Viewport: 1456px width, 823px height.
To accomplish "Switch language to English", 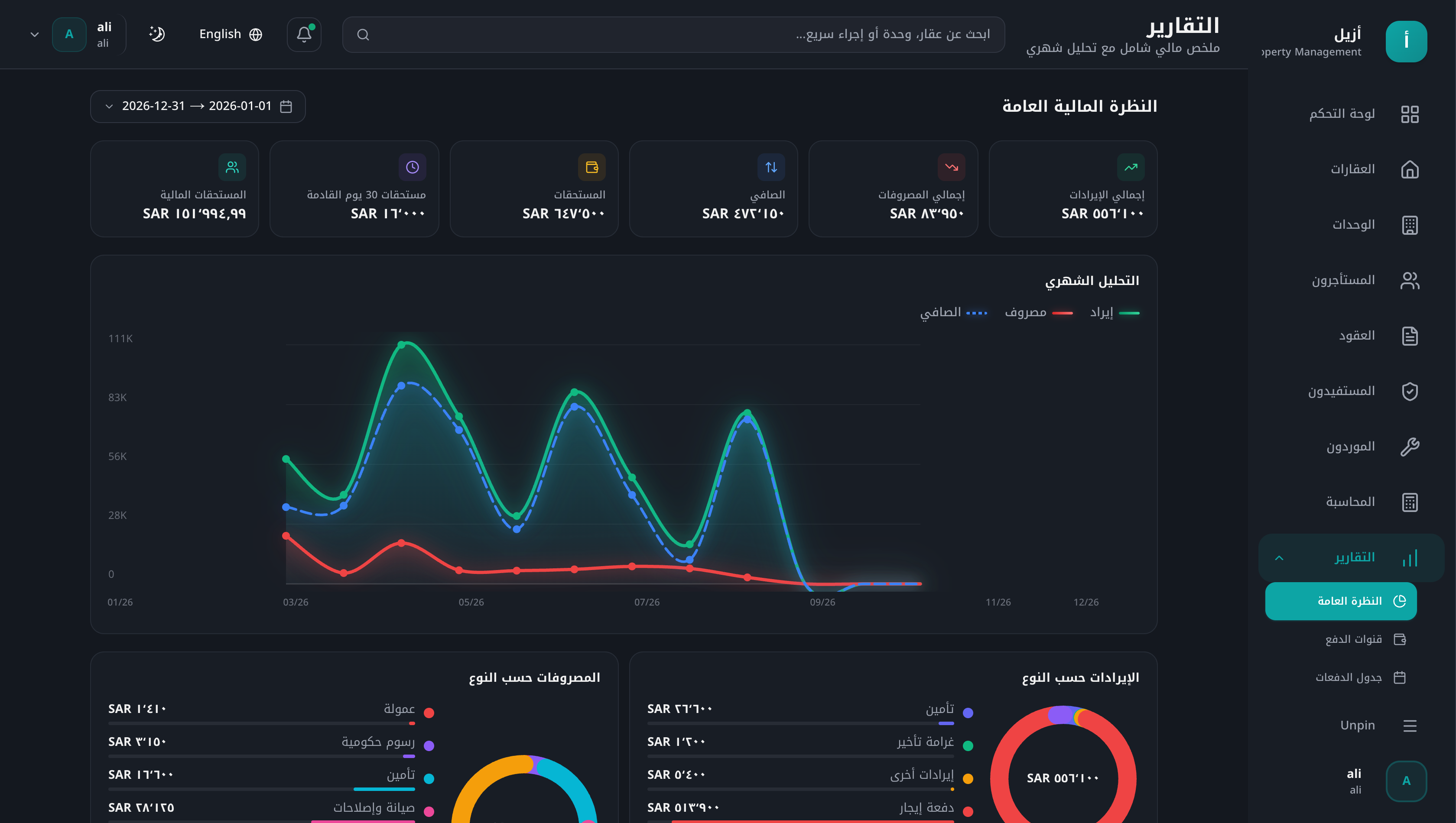I will coord(231,34).
